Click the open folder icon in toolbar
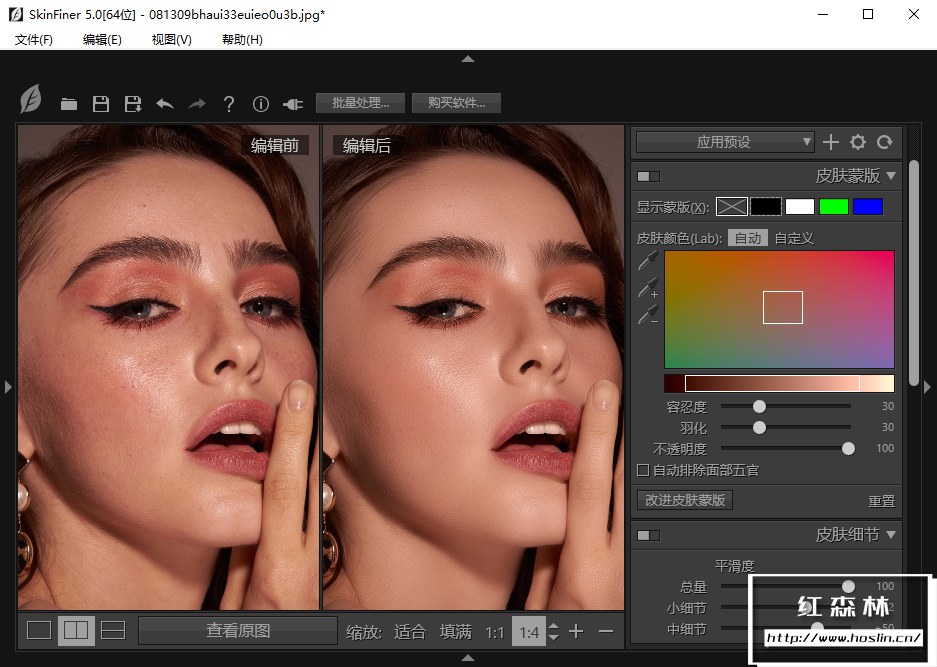Viewport: 937px width, 667px height. click(x=69, y=104)
